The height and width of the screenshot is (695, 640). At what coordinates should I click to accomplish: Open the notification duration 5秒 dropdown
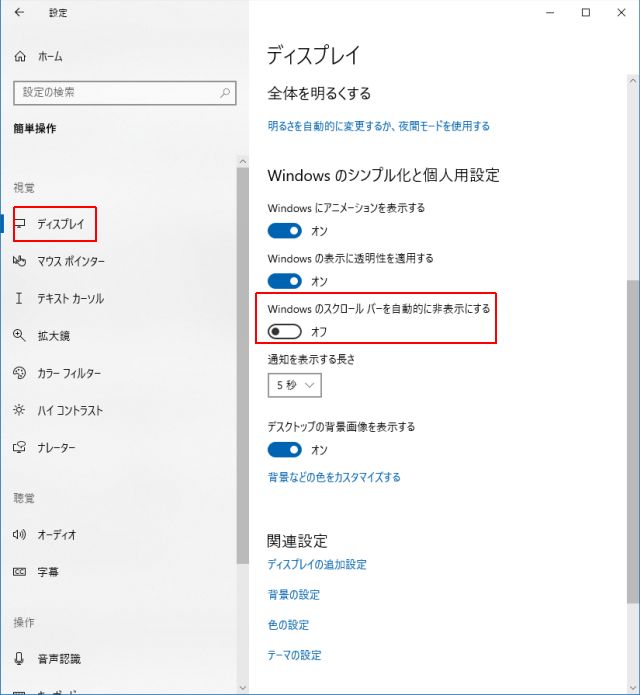click(294, 385)
